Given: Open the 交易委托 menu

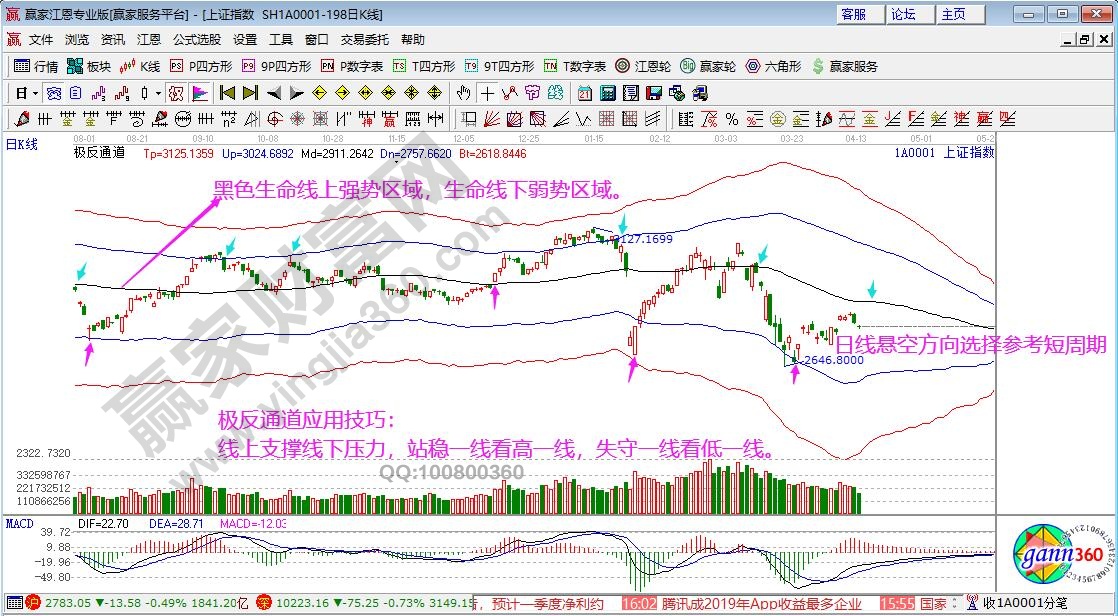Looking at the screenshot, I should 364,40.
